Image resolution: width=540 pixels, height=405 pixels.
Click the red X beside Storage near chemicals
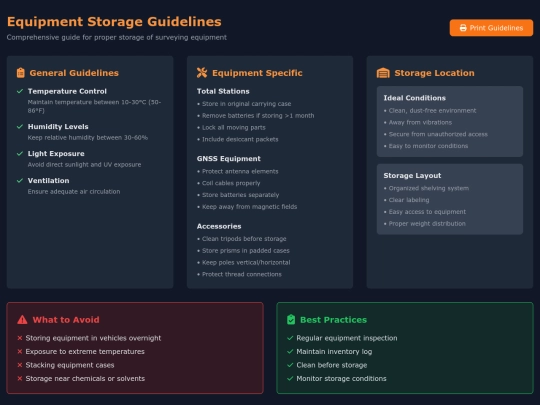point(20,378)
